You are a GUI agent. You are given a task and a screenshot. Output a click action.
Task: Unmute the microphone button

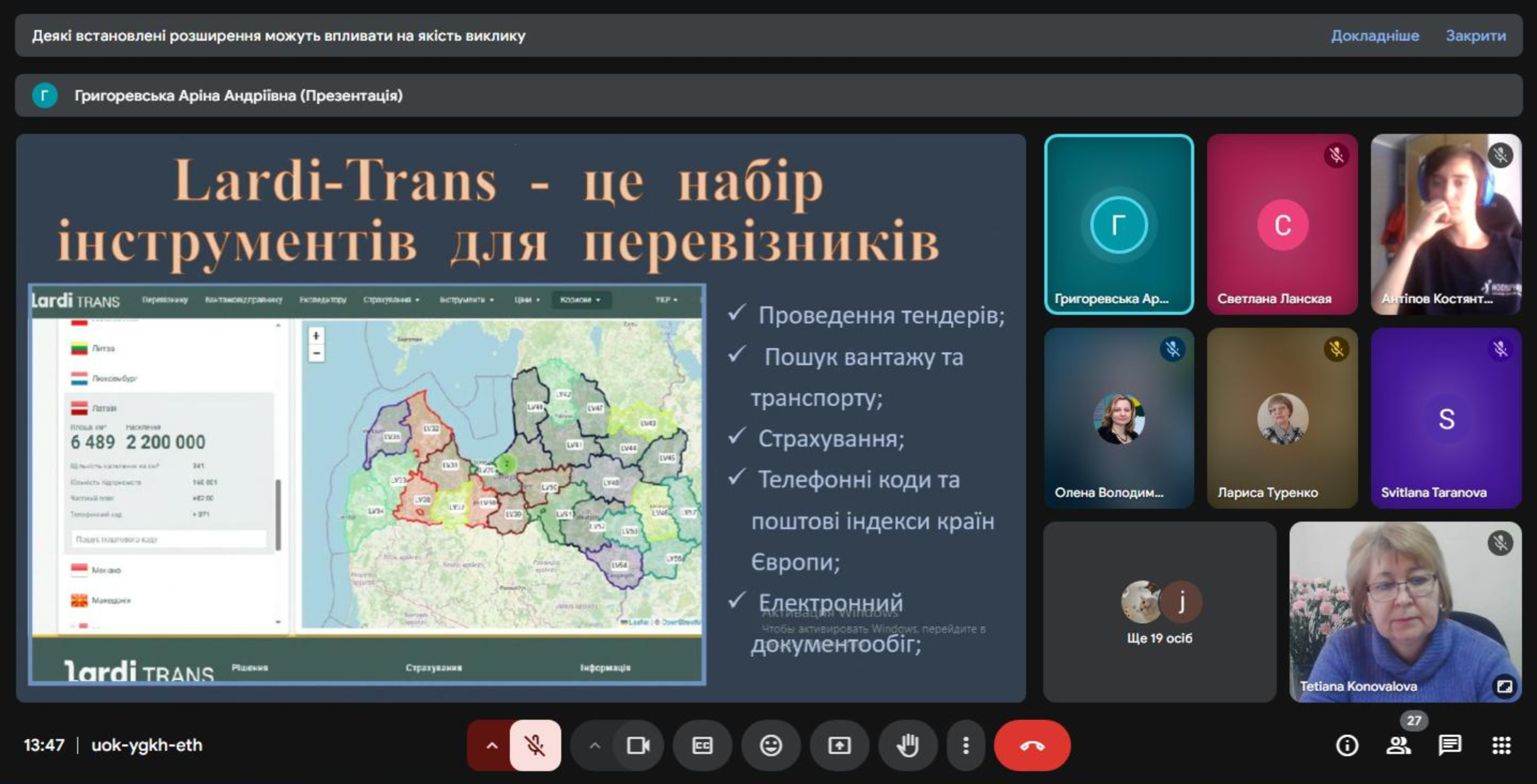[x=535, y=745]
